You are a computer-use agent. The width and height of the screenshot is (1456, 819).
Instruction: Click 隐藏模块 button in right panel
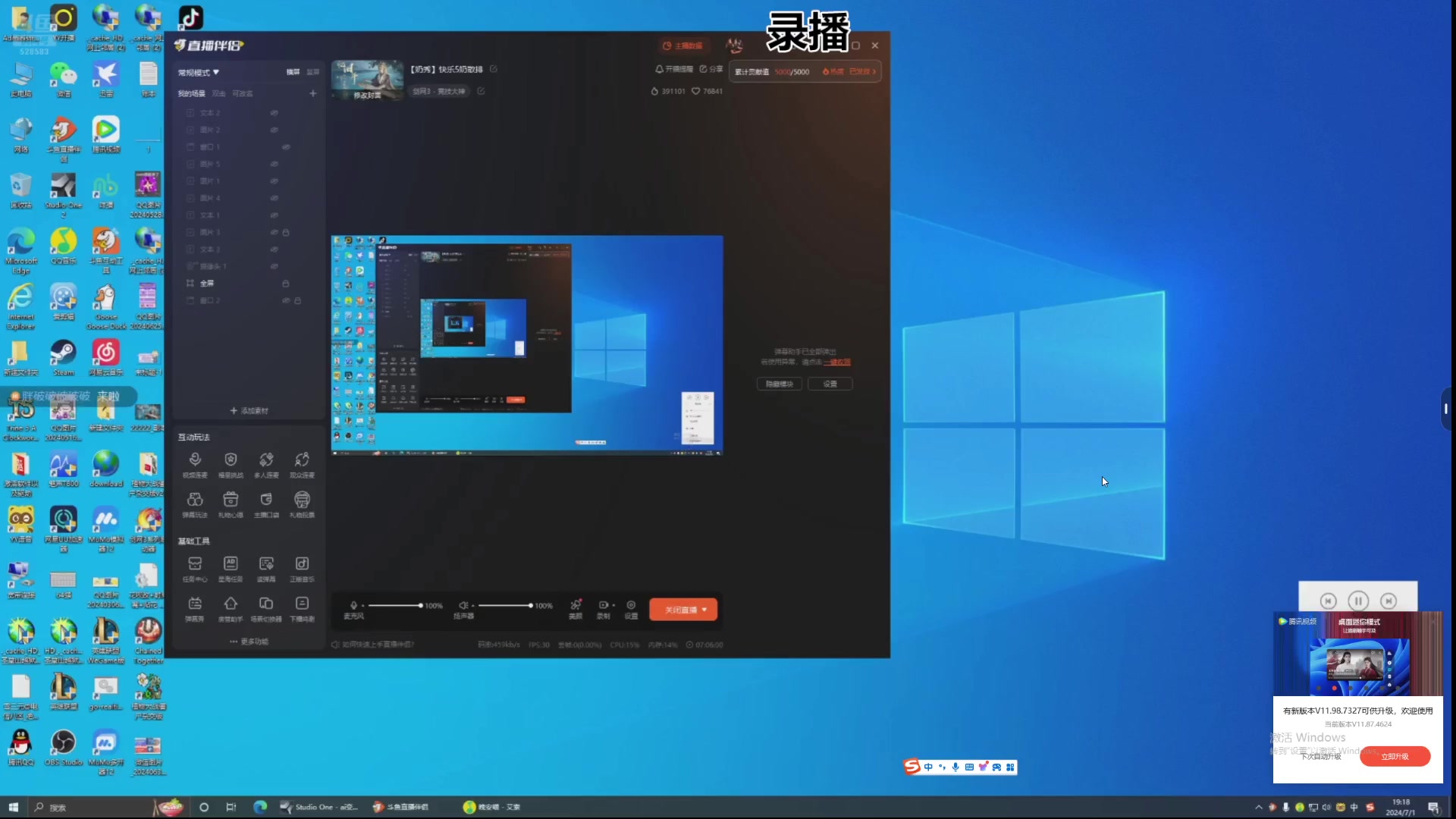(780, 384)
